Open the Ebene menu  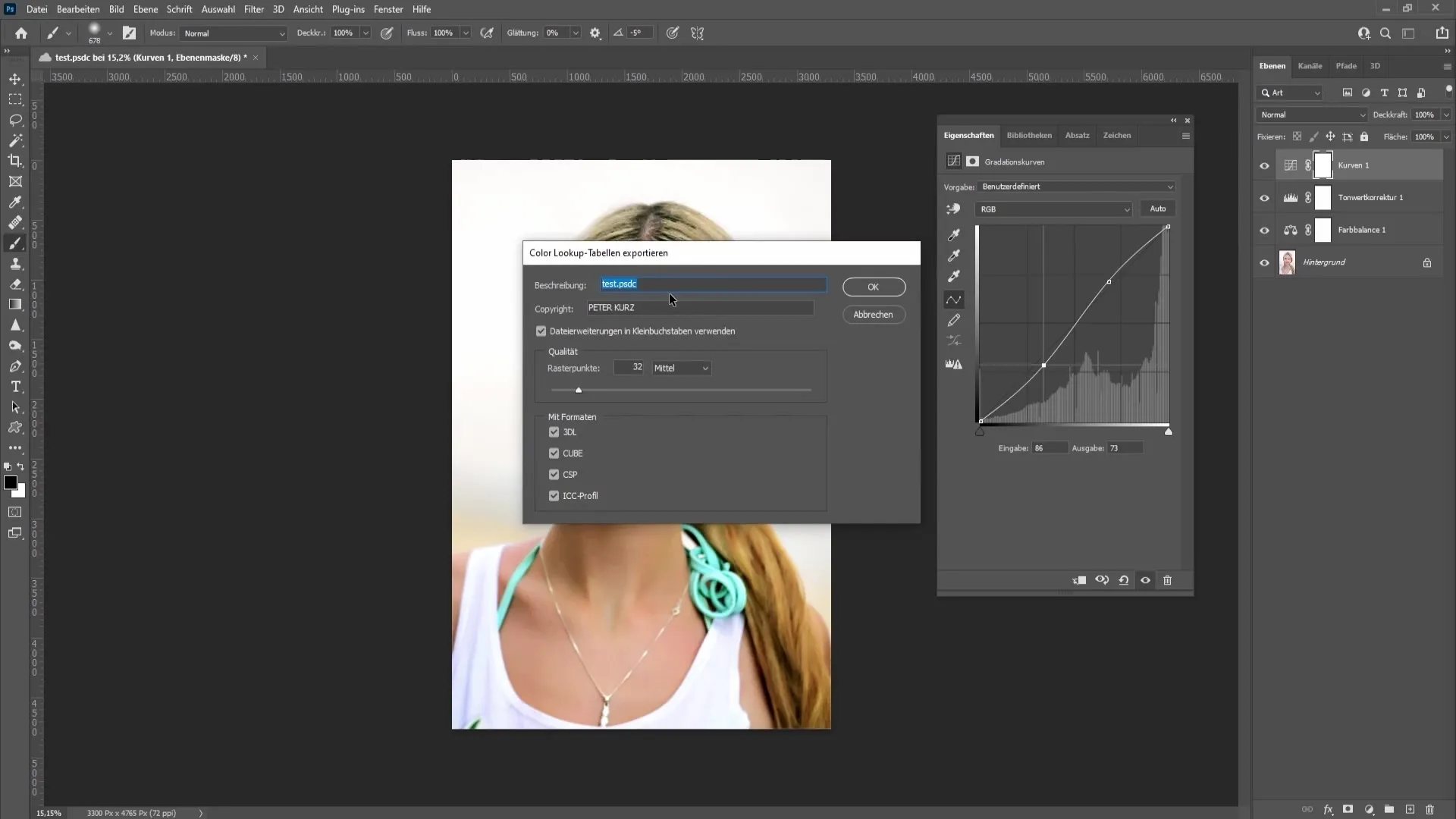tap(144, 9)
